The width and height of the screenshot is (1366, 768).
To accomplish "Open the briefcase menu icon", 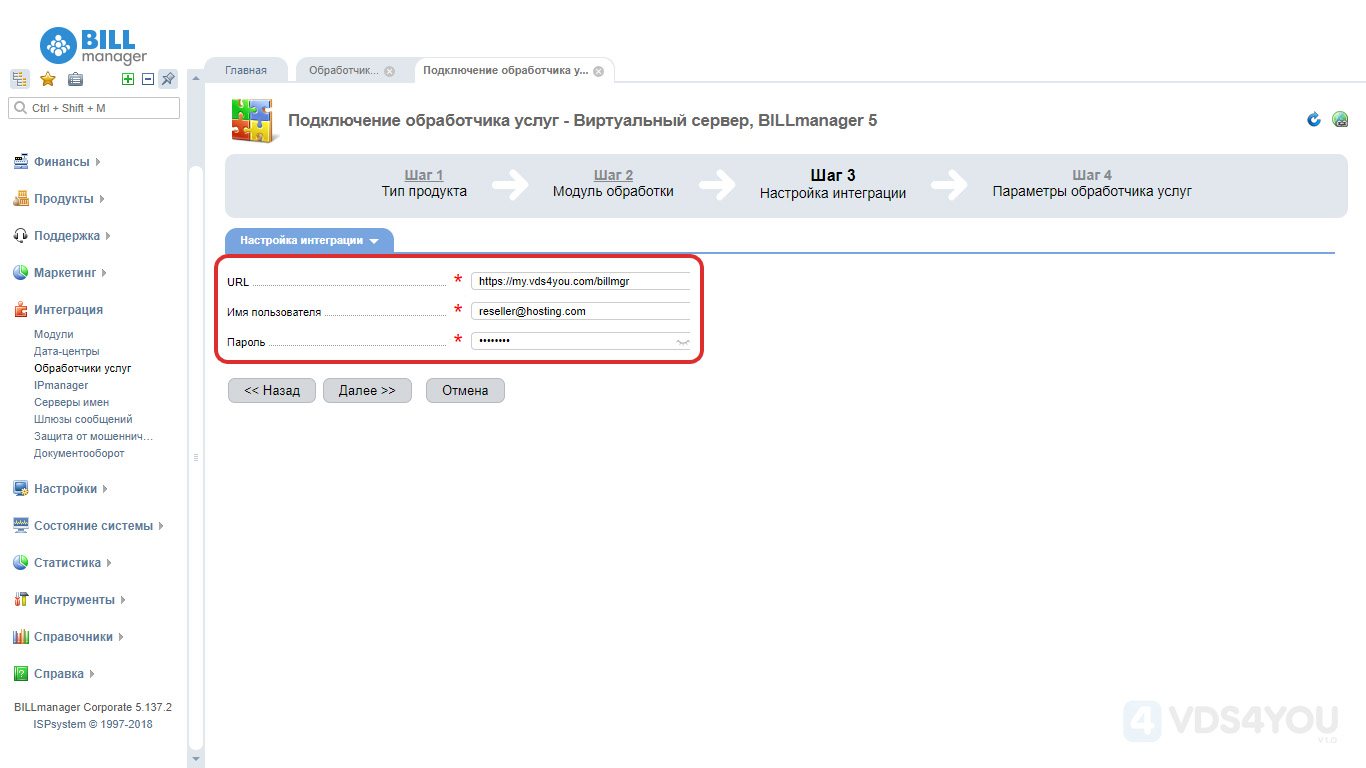I will pyautogui.click(x=75, y=79).
